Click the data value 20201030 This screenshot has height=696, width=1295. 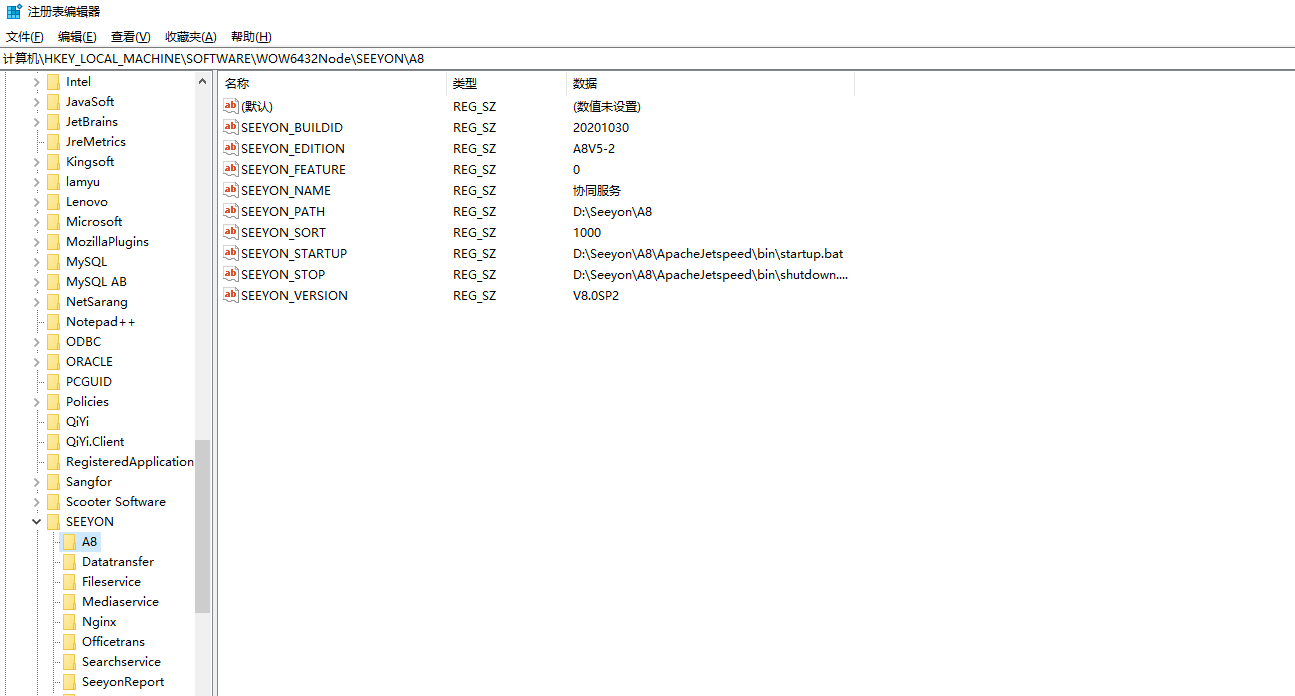click(601, 127)
